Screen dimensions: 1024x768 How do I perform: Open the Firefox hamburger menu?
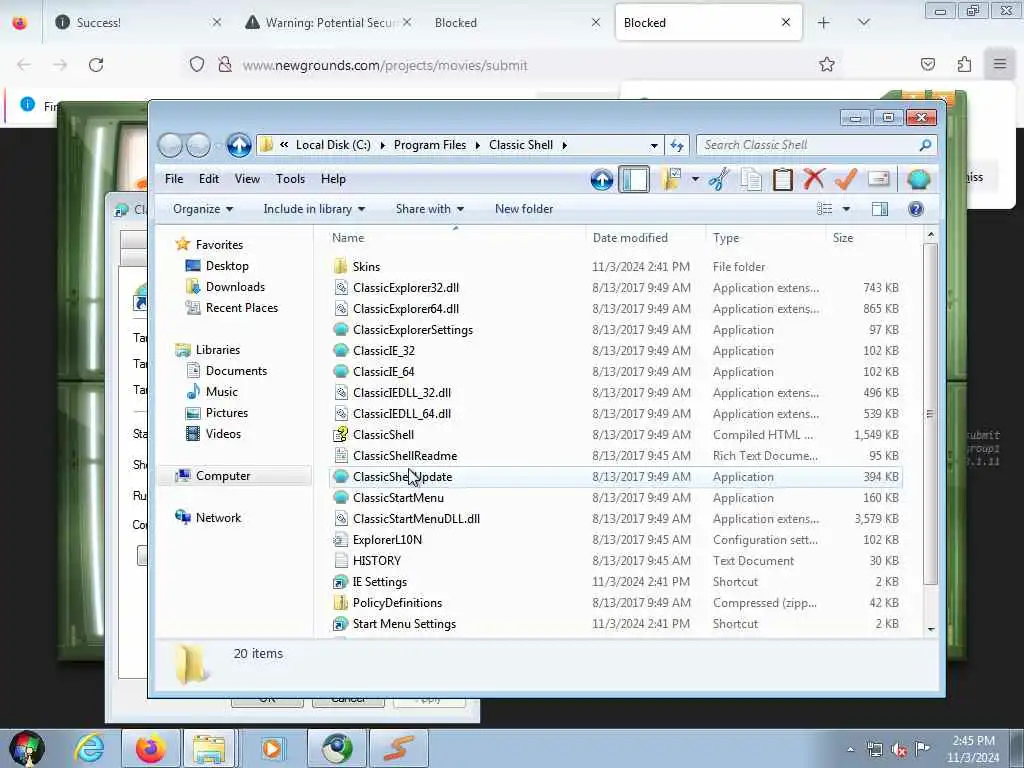(999, 64)
